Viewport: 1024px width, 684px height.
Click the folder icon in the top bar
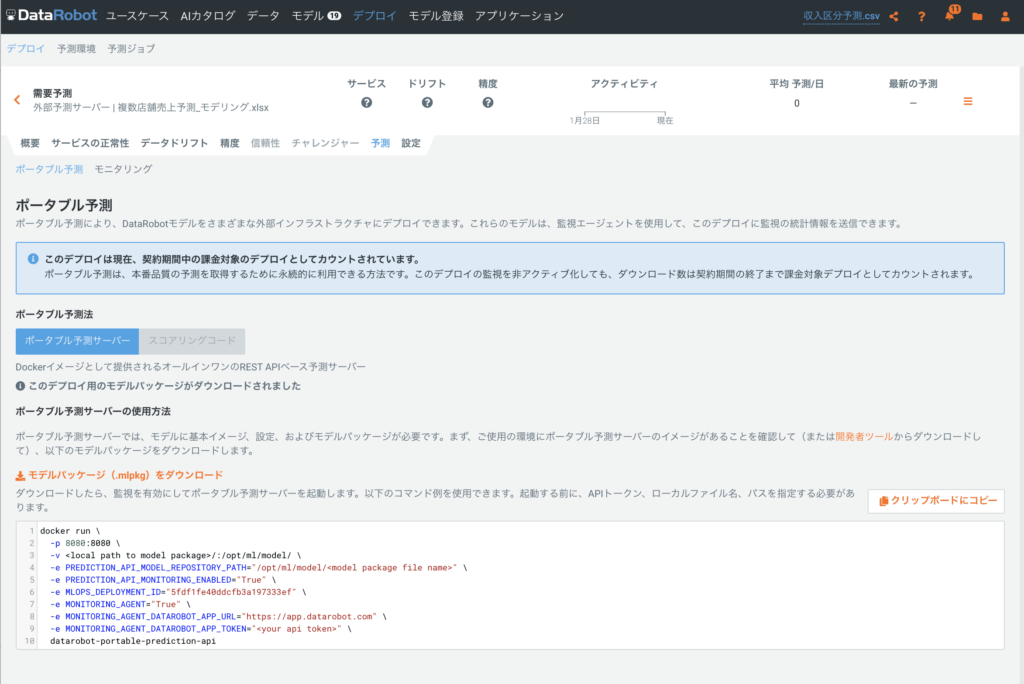(x=977, y=16)
